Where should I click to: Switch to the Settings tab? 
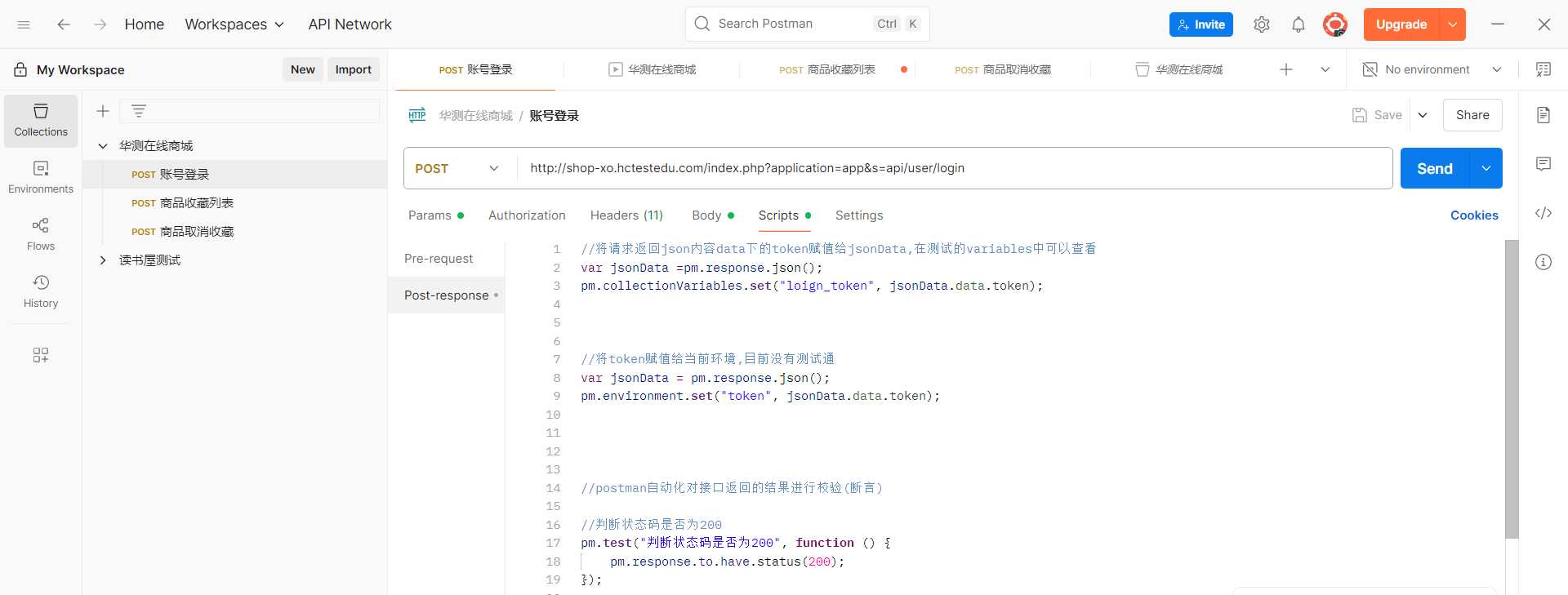point(859,215)
